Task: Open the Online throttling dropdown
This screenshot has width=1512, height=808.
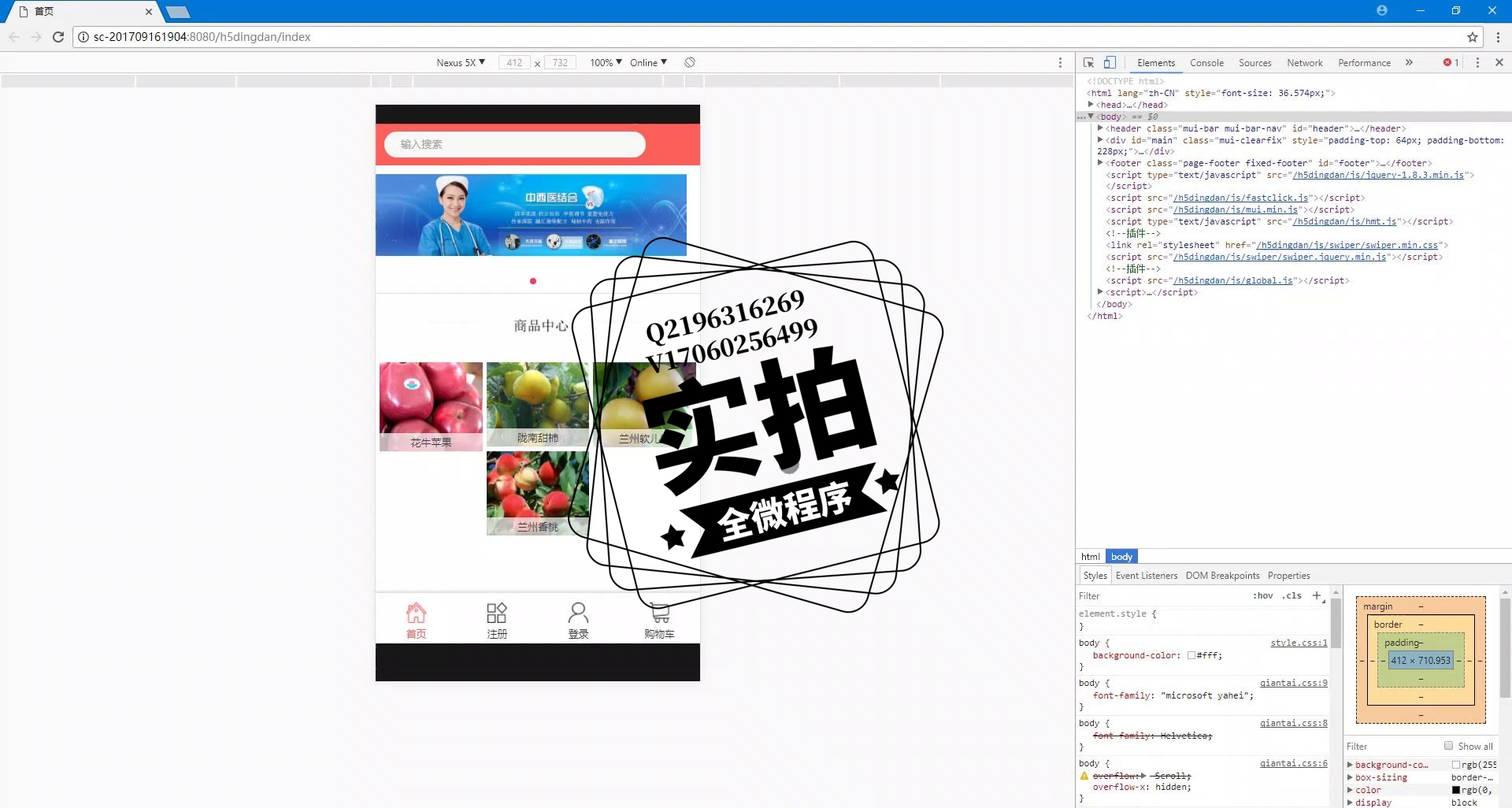Action: [648, 62]
